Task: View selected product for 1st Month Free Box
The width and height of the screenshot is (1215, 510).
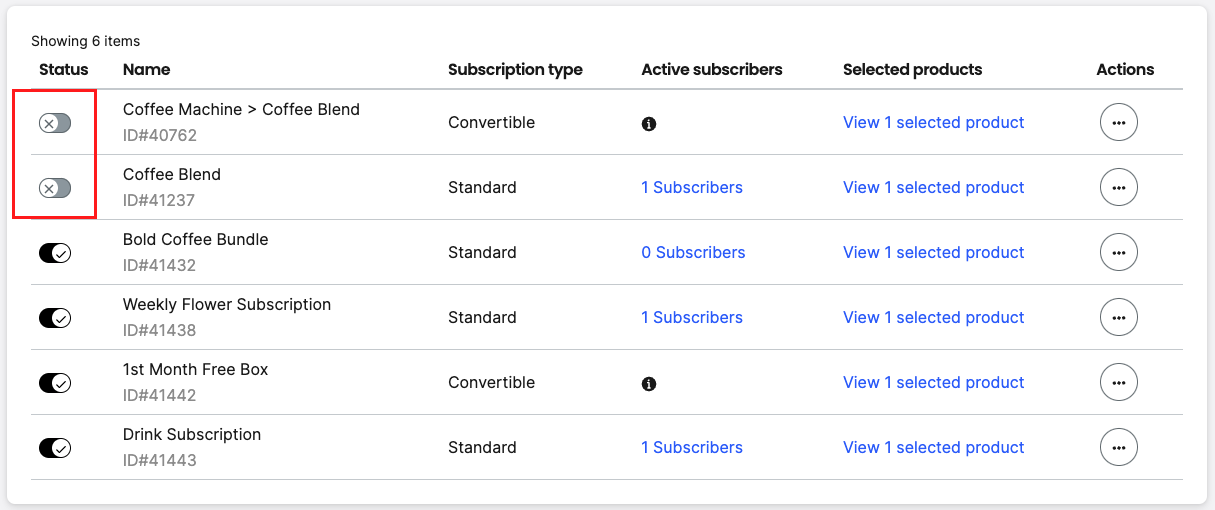Action: (934, 382)
